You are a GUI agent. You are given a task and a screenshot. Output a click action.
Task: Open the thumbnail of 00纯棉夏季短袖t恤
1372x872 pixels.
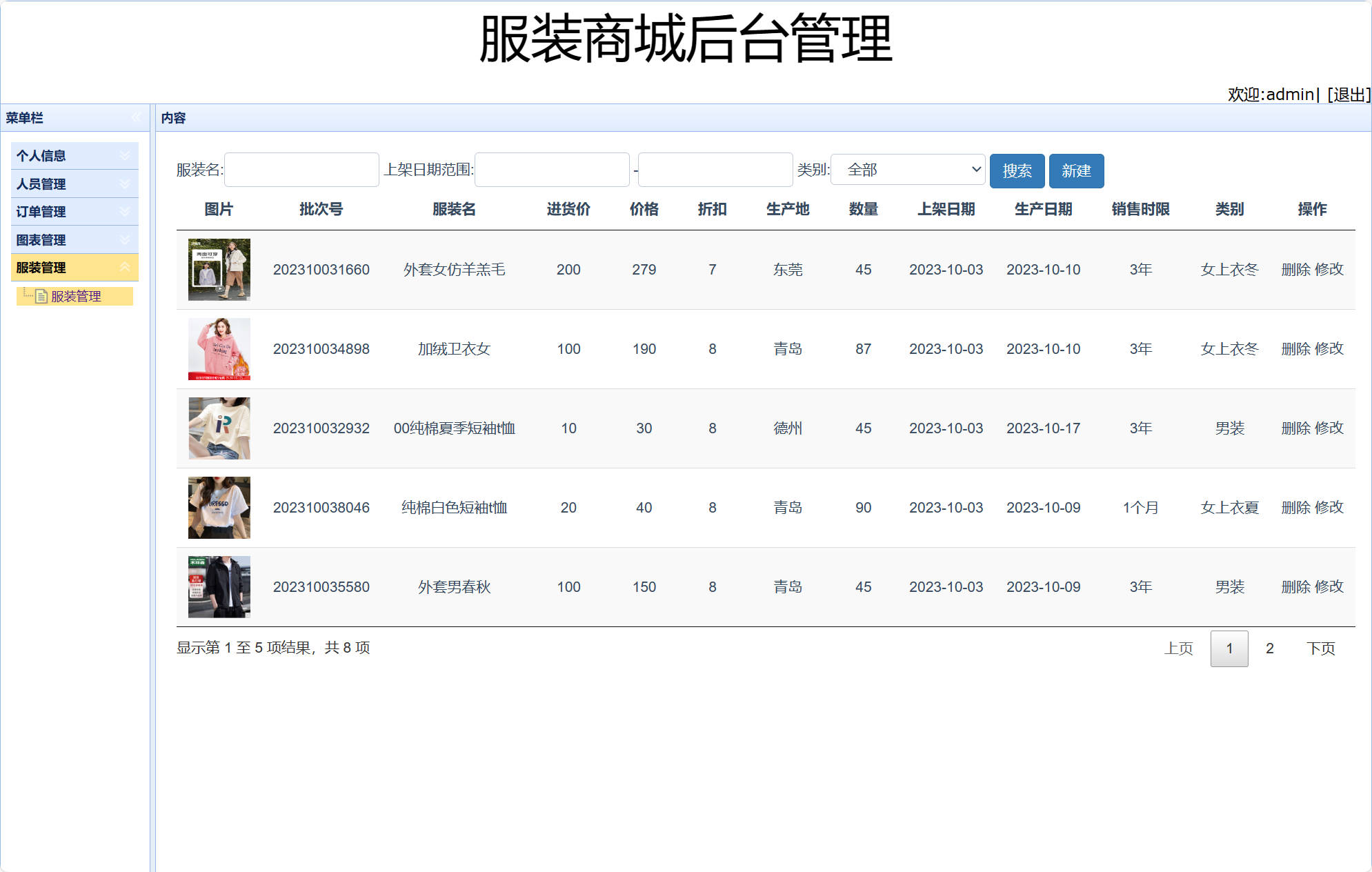[219, 428]
